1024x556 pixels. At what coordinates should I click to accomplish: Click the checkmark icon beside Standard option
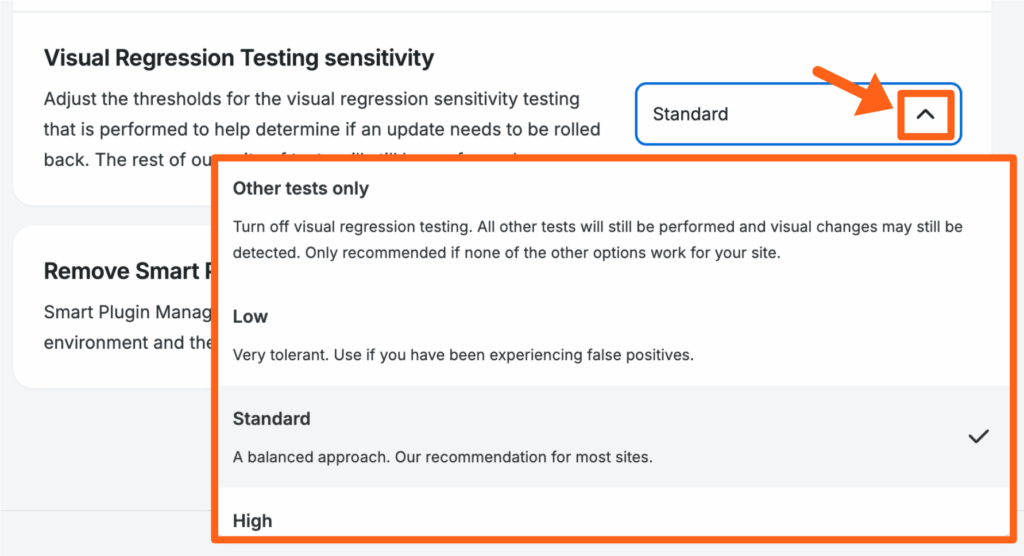(979, 436)
